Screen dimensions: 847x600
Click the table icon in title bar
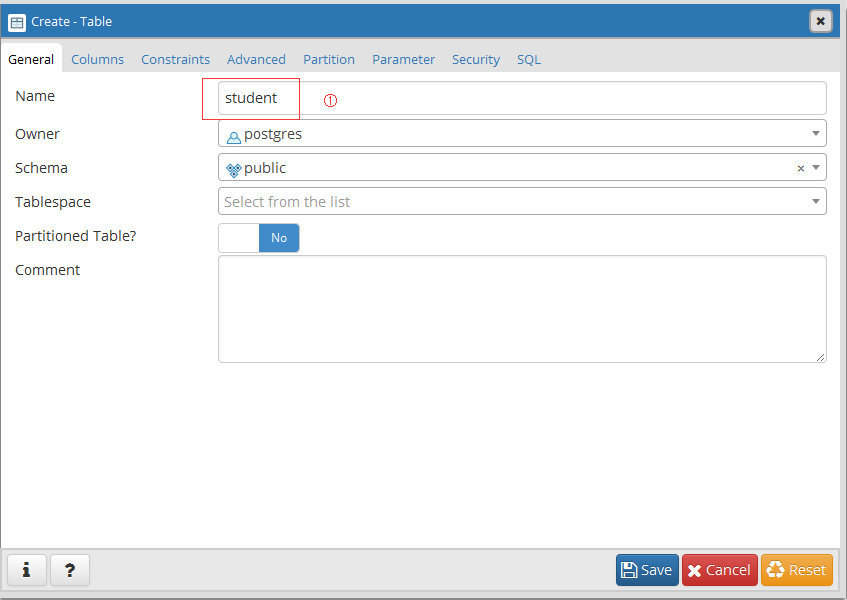point(17,22)
